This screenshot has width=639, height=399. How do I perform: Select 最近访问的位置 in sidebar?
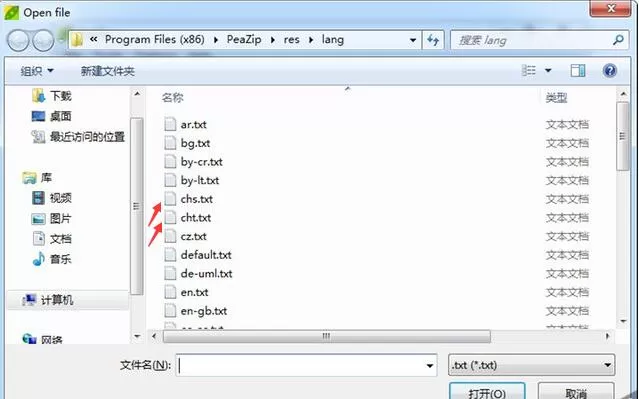point(87,137)
